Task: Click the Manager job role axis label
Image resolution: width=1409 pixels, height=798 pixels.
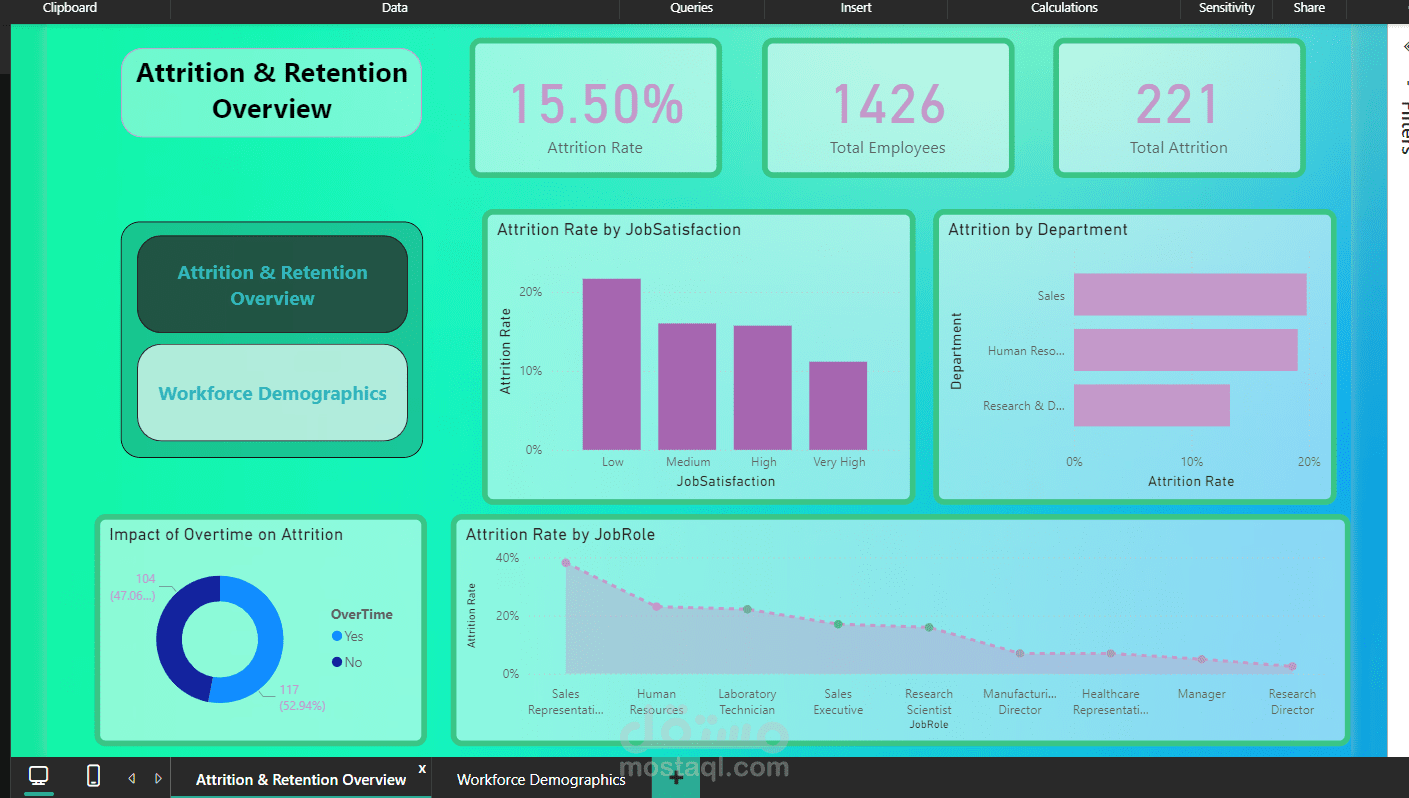Action: 1202,694
